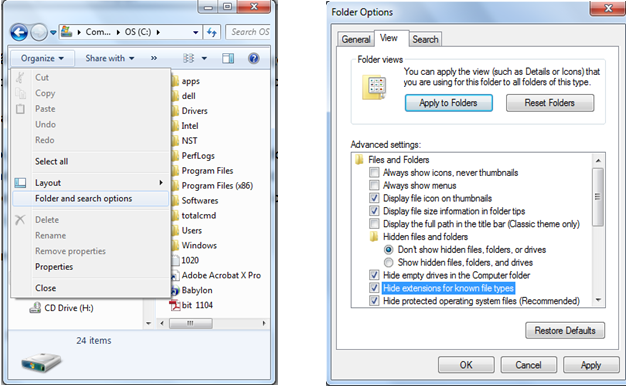Select the View tab in Folder Options

coord(388,38)
